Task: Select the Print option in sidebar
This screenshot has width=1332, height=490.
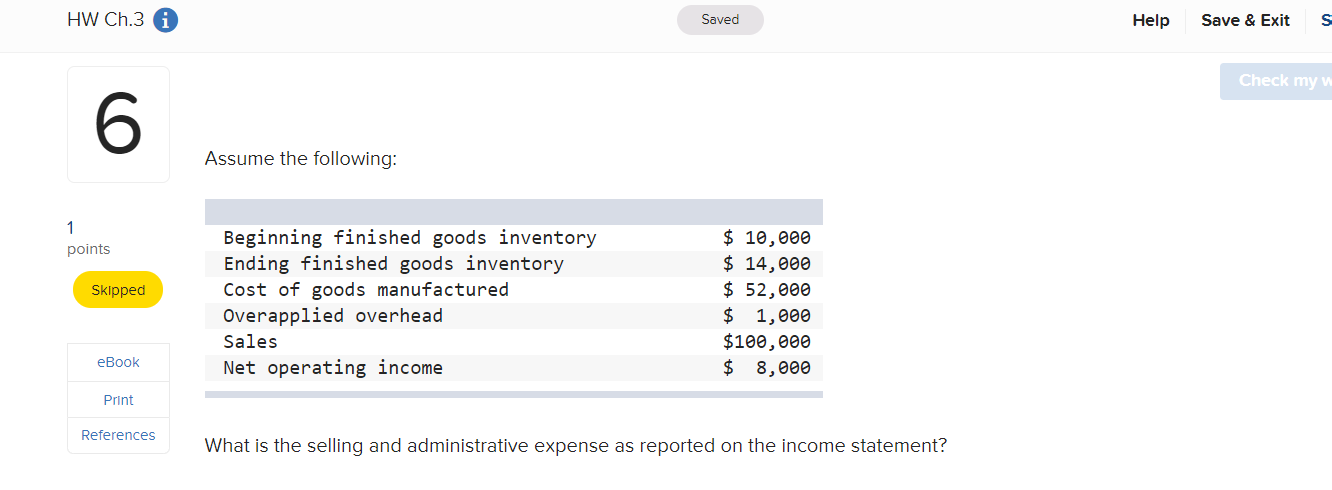Action: [118, 400]
